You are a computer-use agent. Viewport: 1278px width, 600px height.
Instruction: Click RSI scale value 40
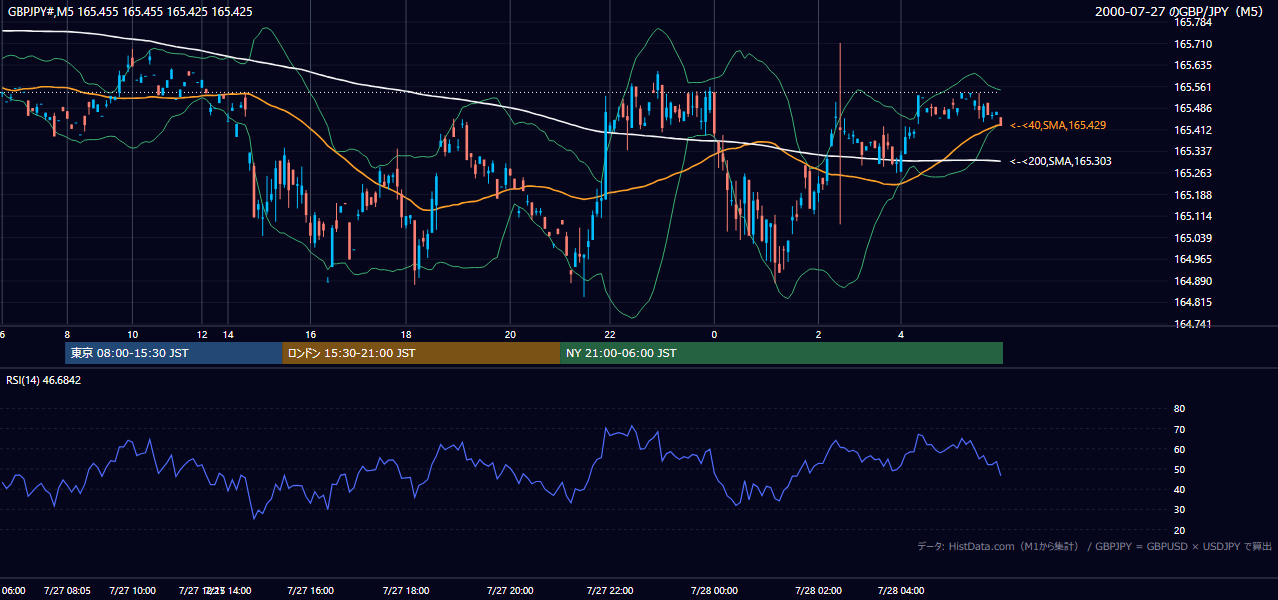pos(1179,489)
